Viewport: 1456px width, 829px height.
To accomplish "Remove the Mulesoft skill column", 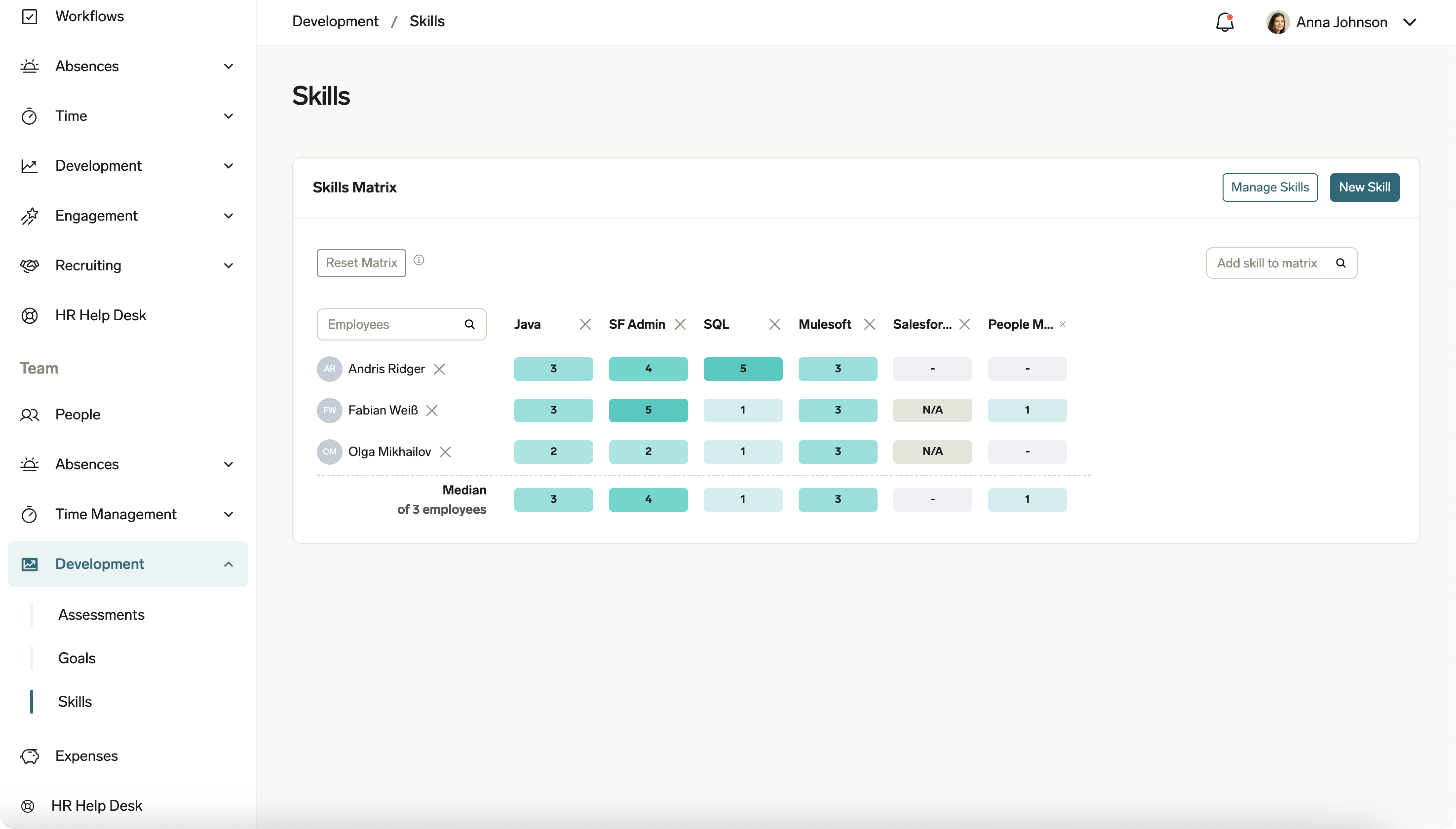I will (869, 324).
